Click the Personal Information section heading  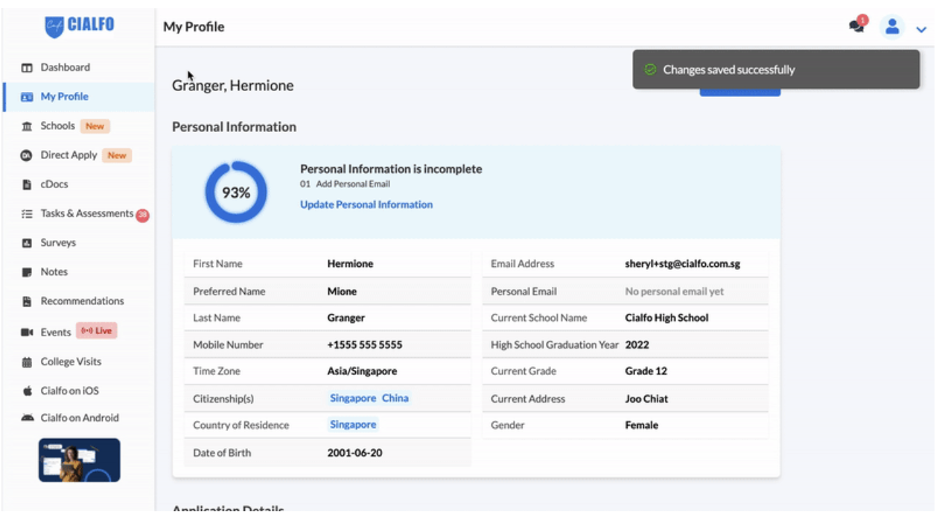234,127
